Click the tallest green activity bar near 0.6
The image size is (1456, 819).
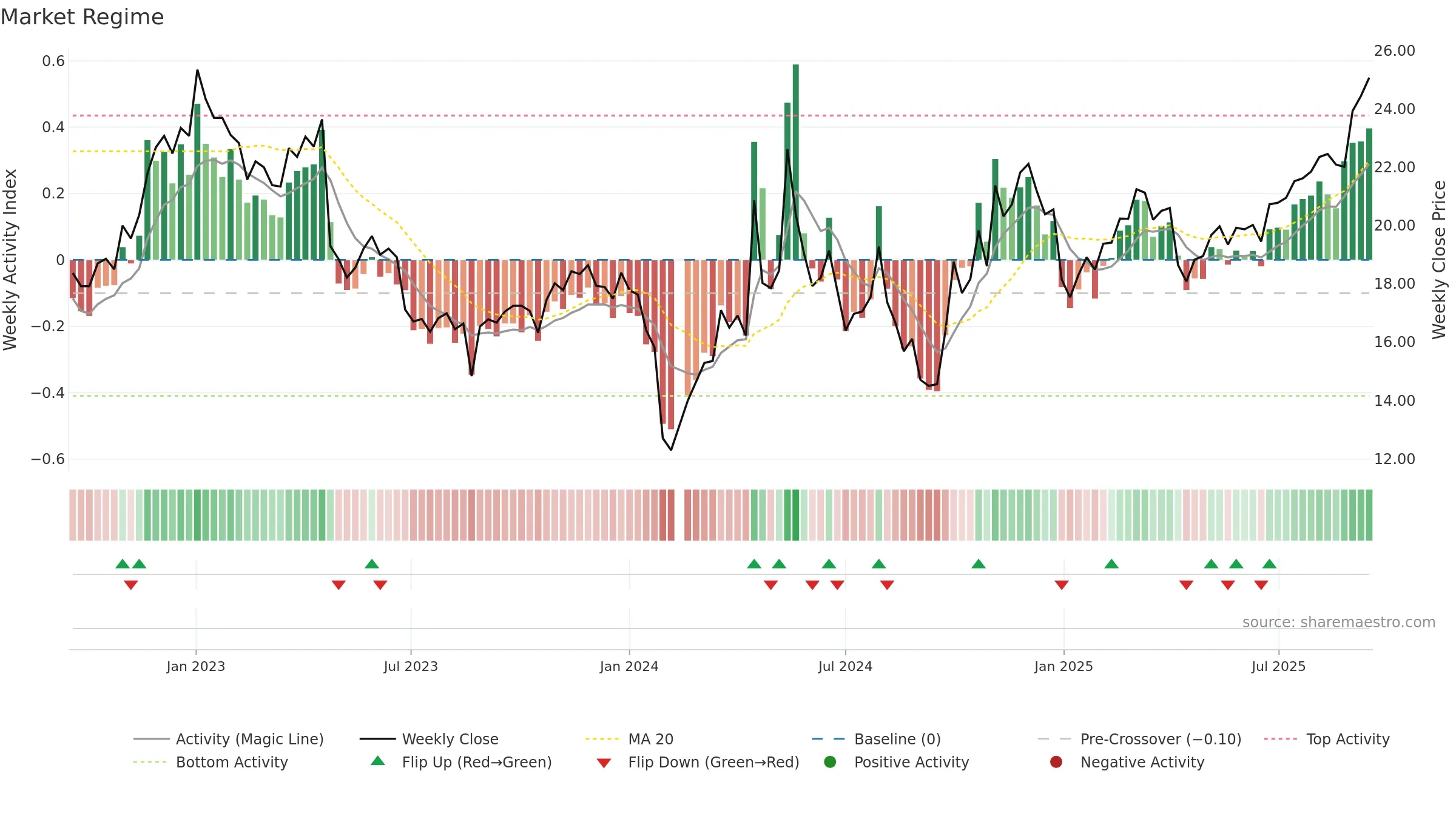point(796,162)
